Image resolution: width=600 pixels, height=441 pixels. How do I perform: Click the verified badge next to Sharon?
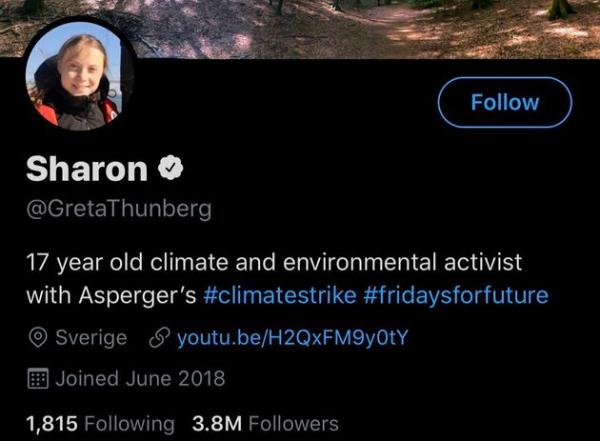click(171, 170)
